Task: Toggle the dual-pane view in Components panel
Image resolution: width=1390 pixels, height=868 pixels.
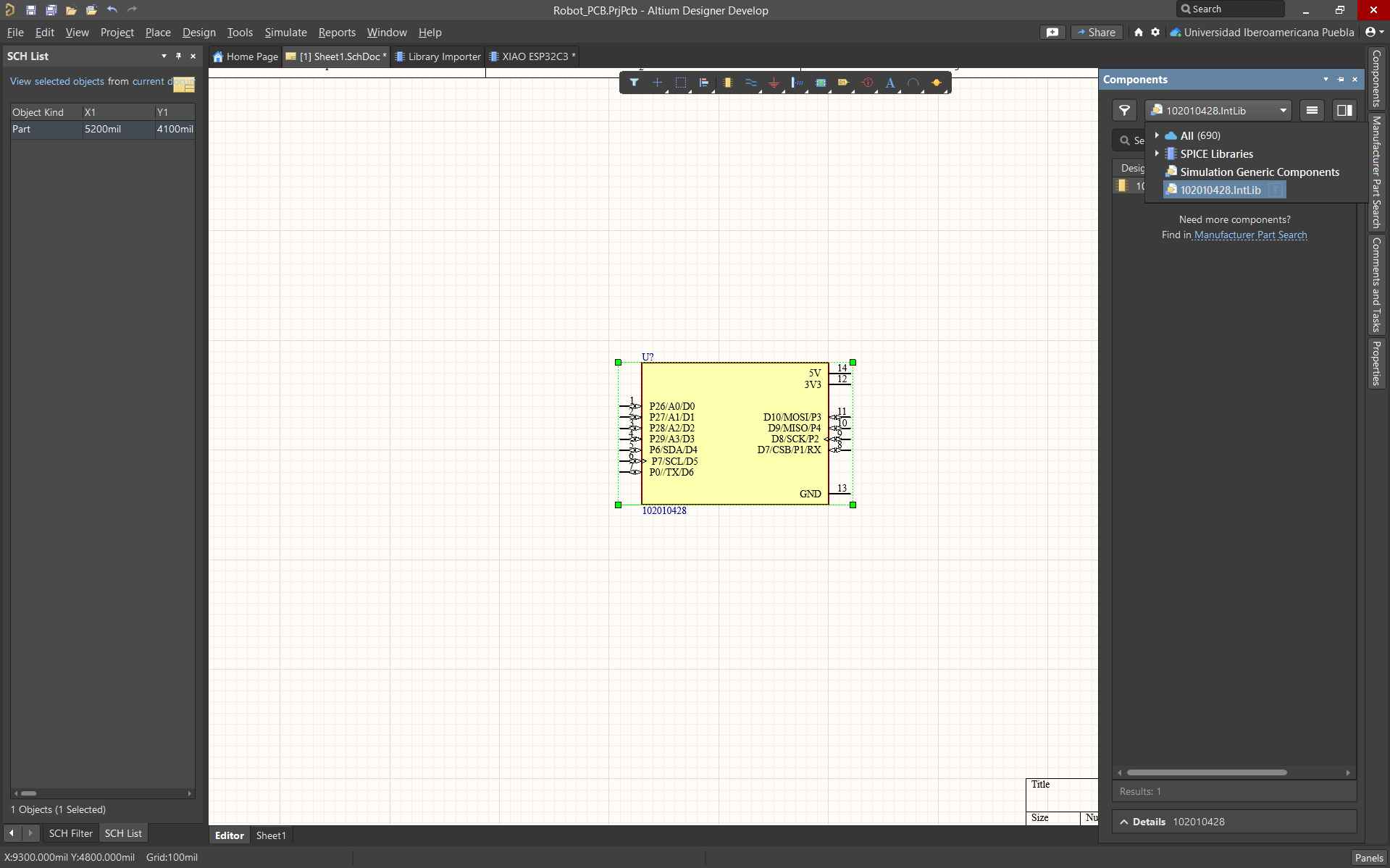Action: [1344, 110]
